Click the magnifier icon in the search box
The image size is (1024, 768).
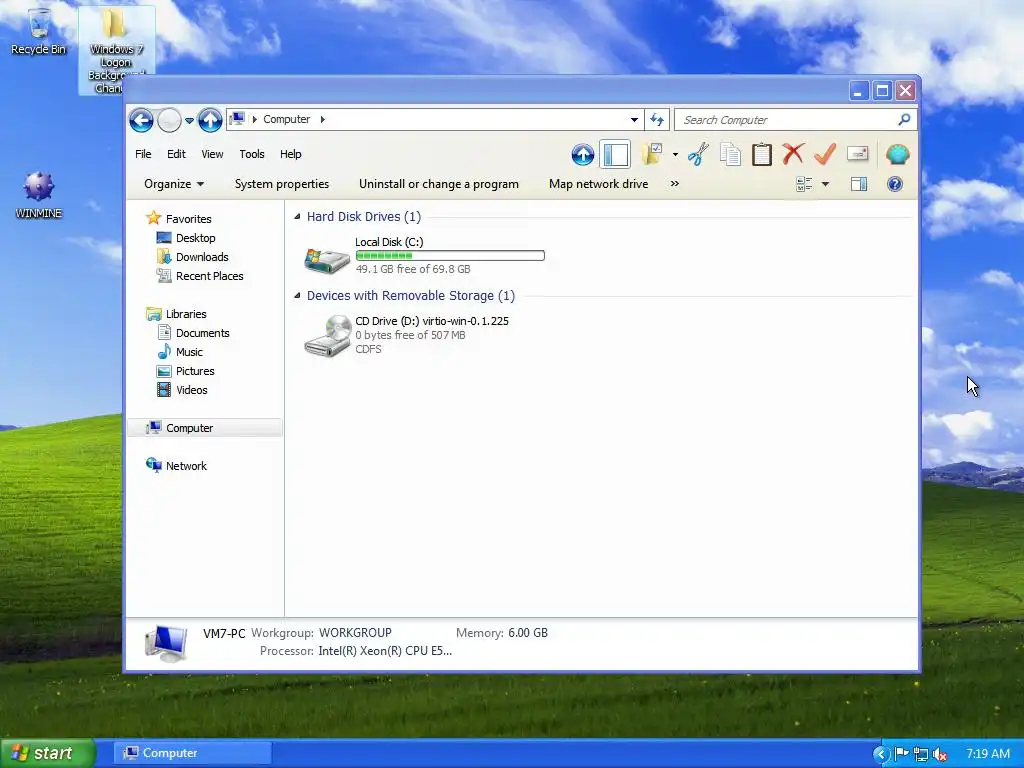tap(904, 120)
